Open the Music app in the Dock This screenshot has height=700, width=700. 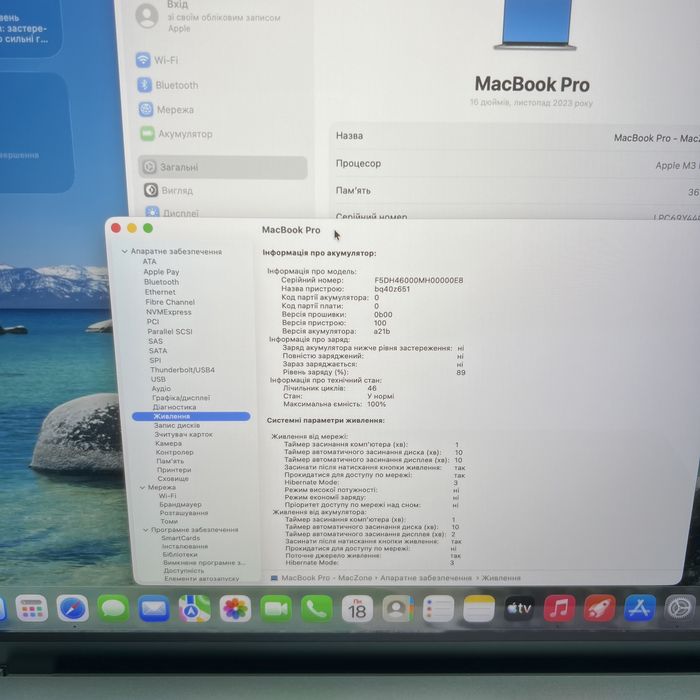pyautogui.click(x=559, y=608)
